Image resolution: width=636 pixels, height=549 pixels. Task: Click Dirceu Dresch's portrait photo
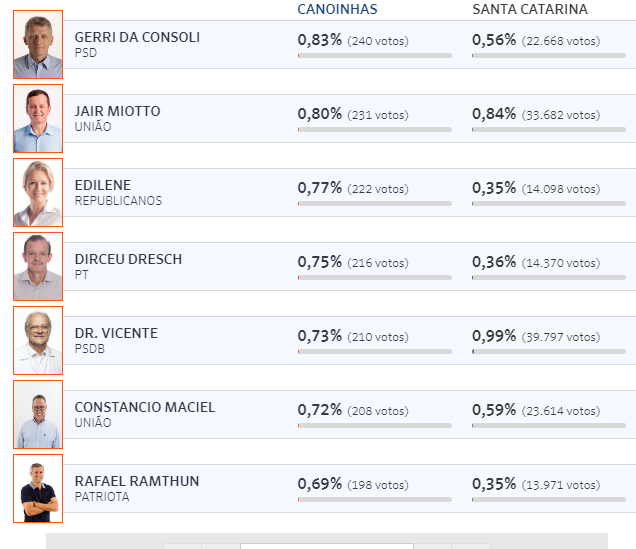tap(38, 266)
